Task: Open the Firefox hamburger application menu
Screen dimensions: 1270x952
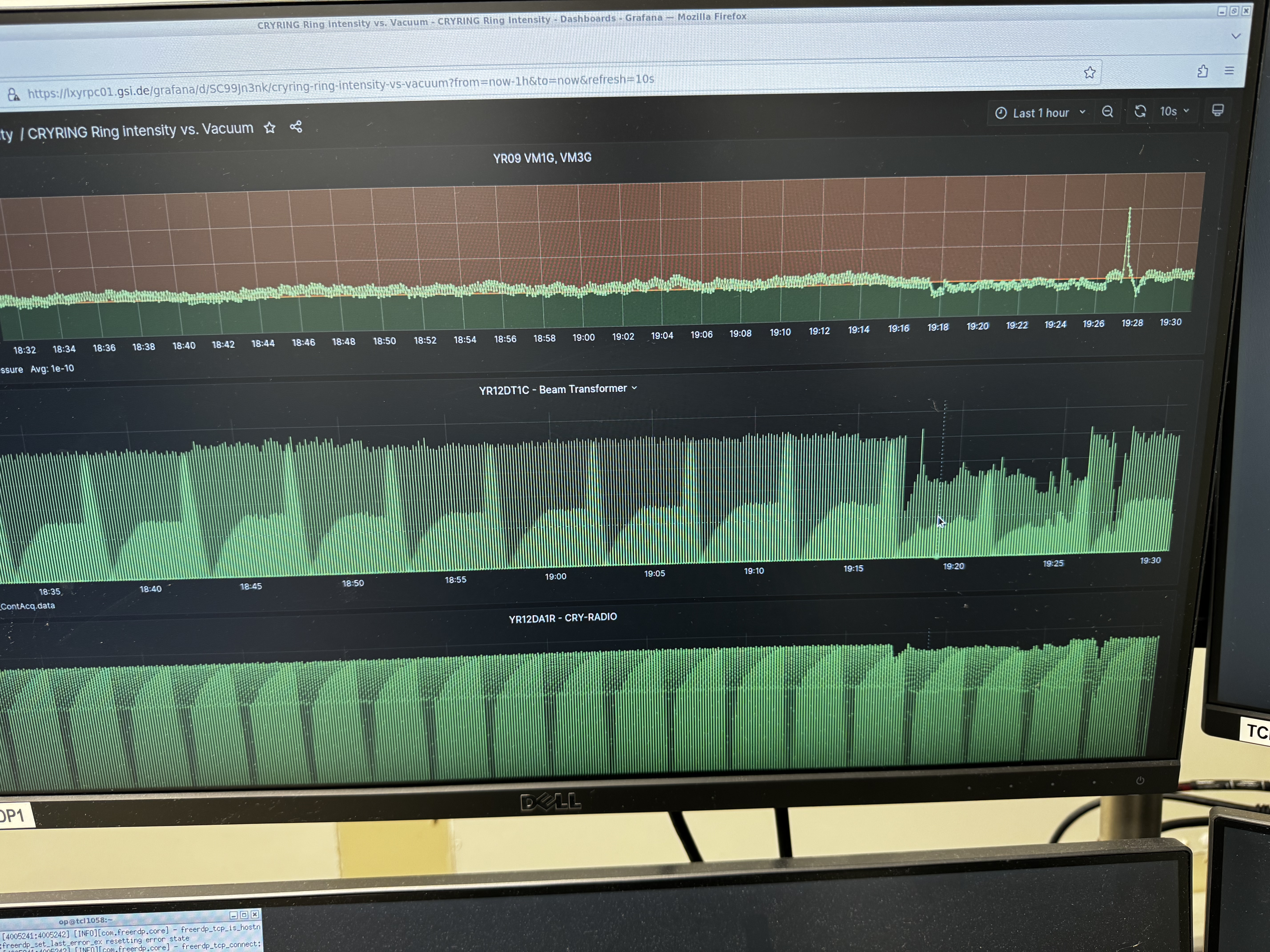Action: [x=1229, y=71]
